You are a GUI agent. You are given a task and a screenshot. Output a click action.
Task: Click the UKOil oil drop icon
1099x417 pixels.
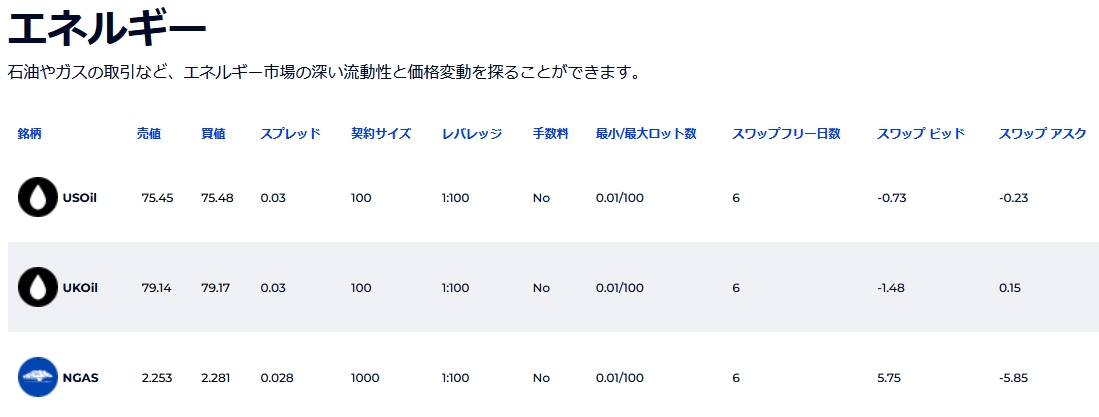(x=37, y=287)
